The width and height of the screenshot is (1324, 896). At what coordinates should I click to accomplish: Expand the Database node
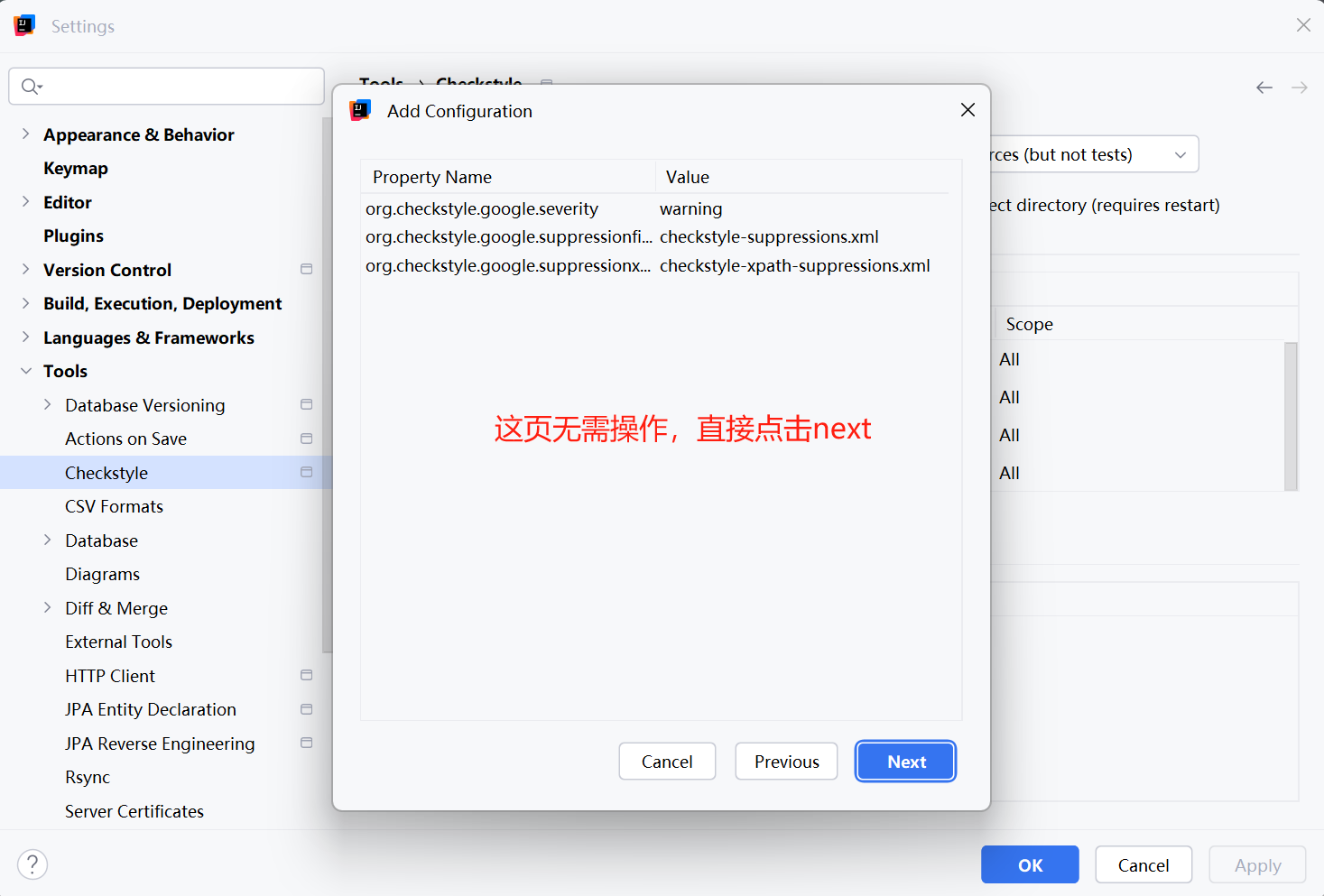click(47, 540)
